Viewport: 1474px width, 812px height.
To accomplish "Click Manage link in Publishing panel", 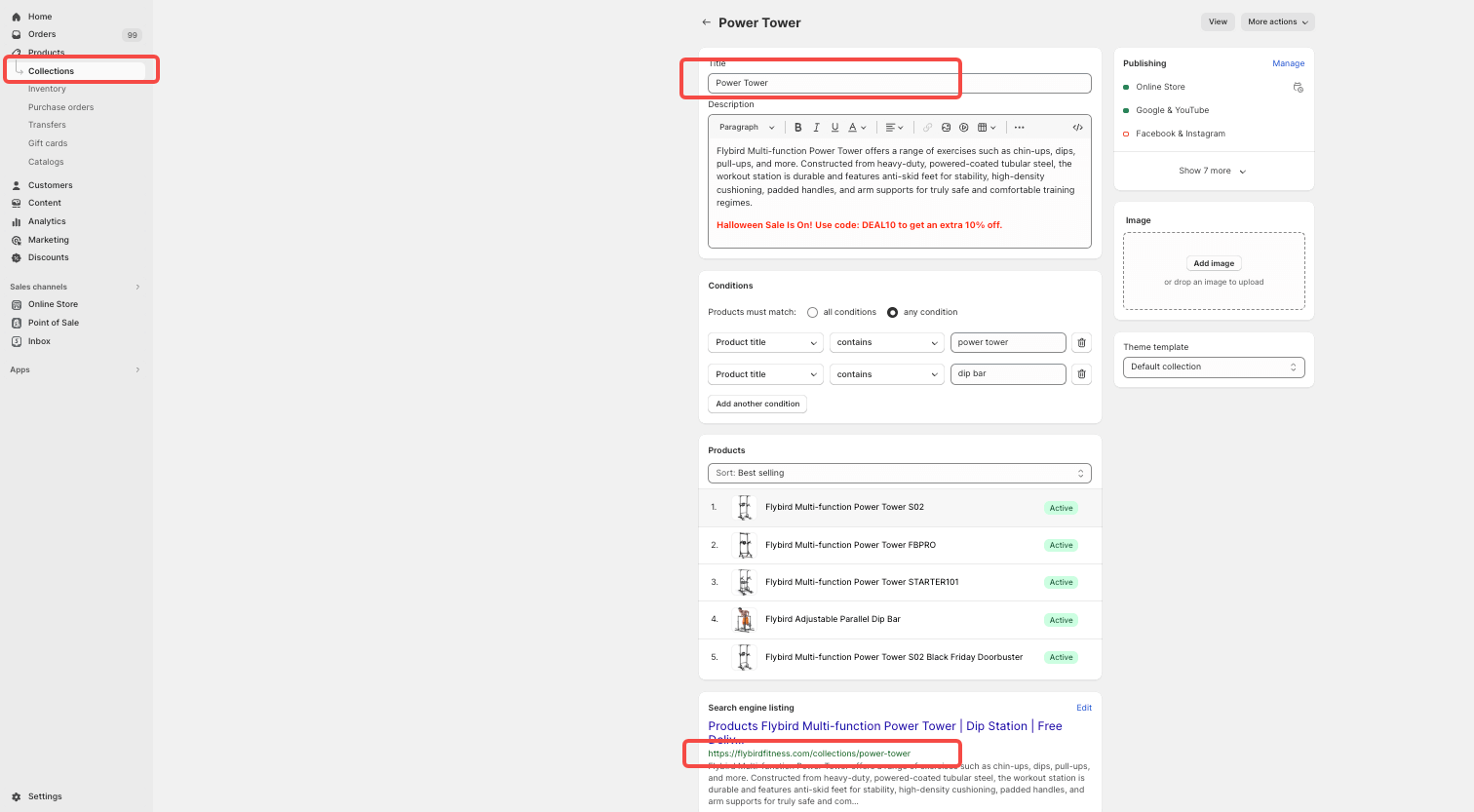I will [x=1288, y=63].
